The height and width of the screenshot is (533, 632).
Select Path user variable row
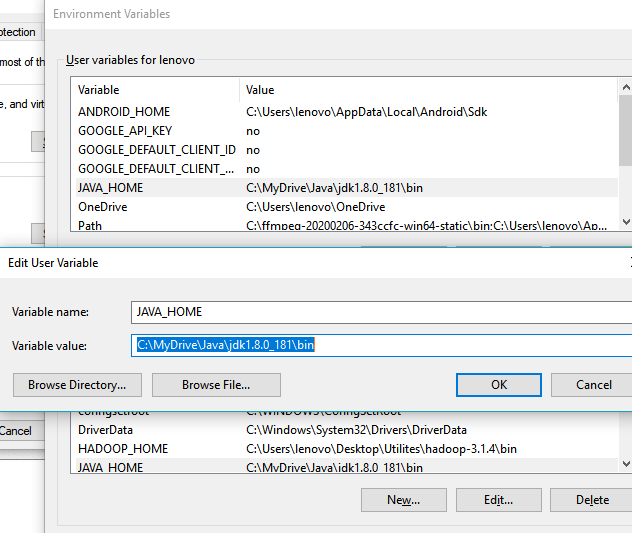tap(347, 225)
